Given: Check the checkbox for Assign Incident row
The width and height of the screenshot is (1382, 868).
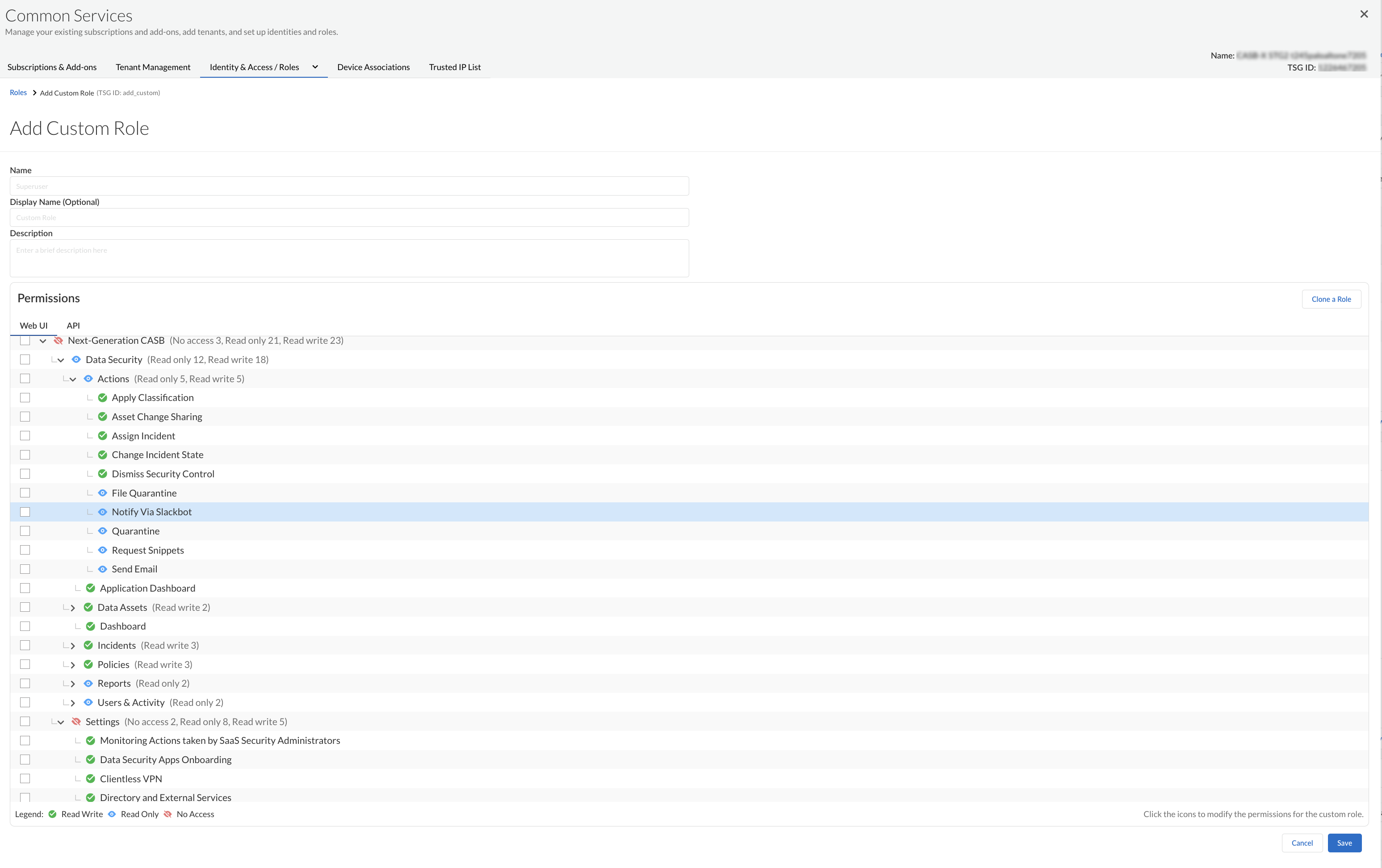Looking at the screenshot, I should point(25,436).
